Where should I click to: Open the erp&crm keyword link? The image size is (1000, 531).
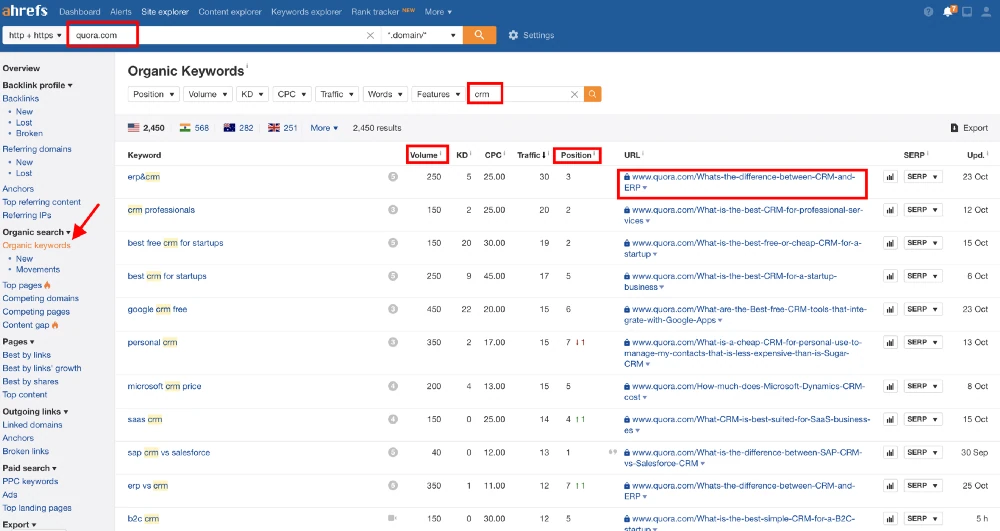pos(143,177)
